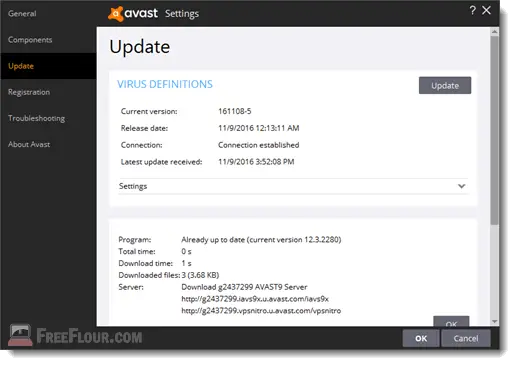Viewport: 515px width, 365px height.
Task: Click the Cancel button
Action: tap(466, 338)
